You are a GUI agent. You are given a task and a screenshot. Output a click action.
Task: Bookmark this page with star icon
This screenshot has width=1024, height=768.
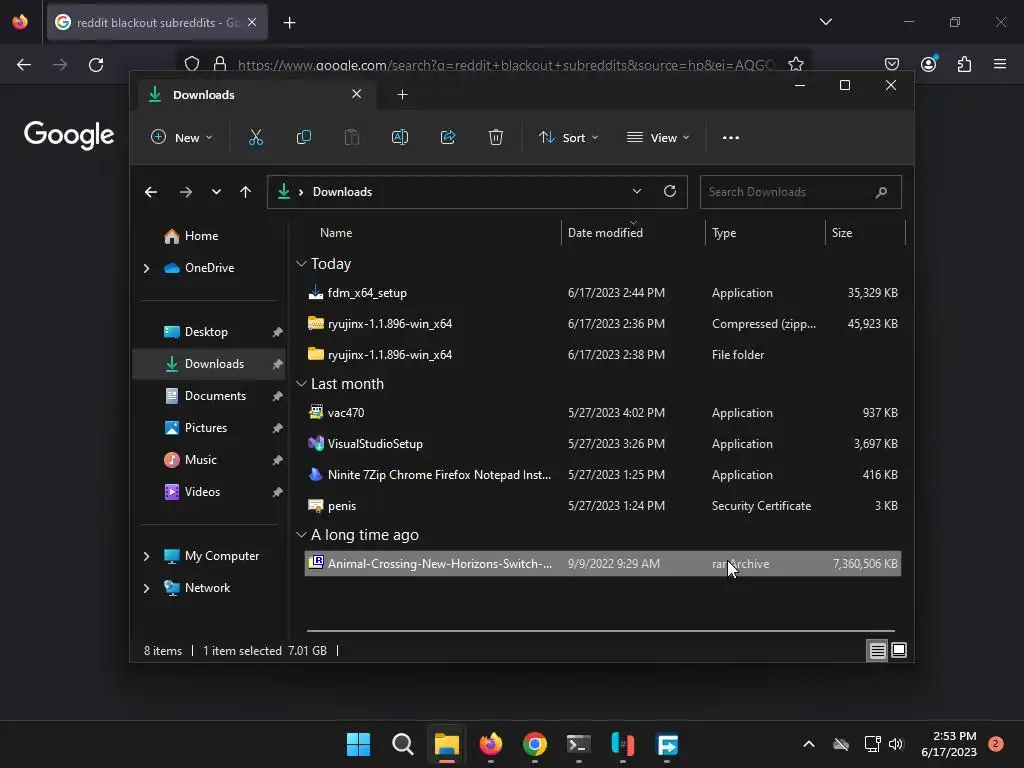795,64
